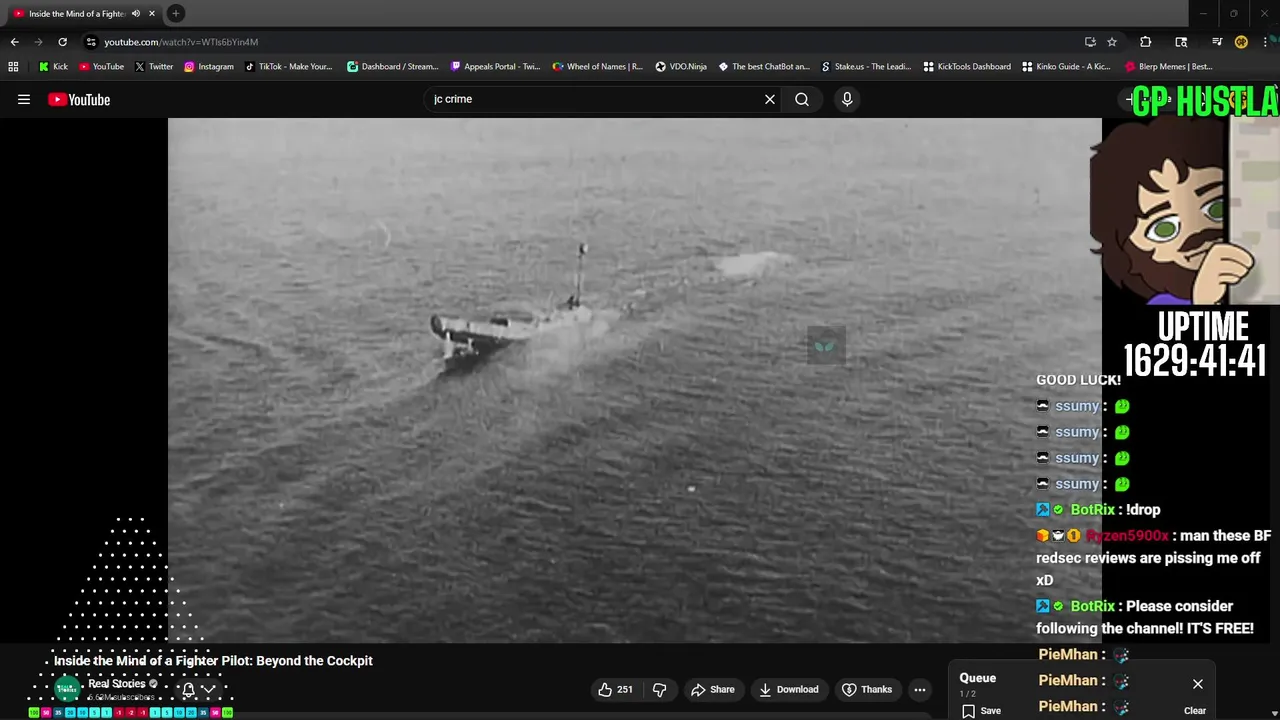Pause the fighter pilot video
Image resolution: width=1280 pixels, height=720 pixels.
pyautogui.click(x=634, y=380)
